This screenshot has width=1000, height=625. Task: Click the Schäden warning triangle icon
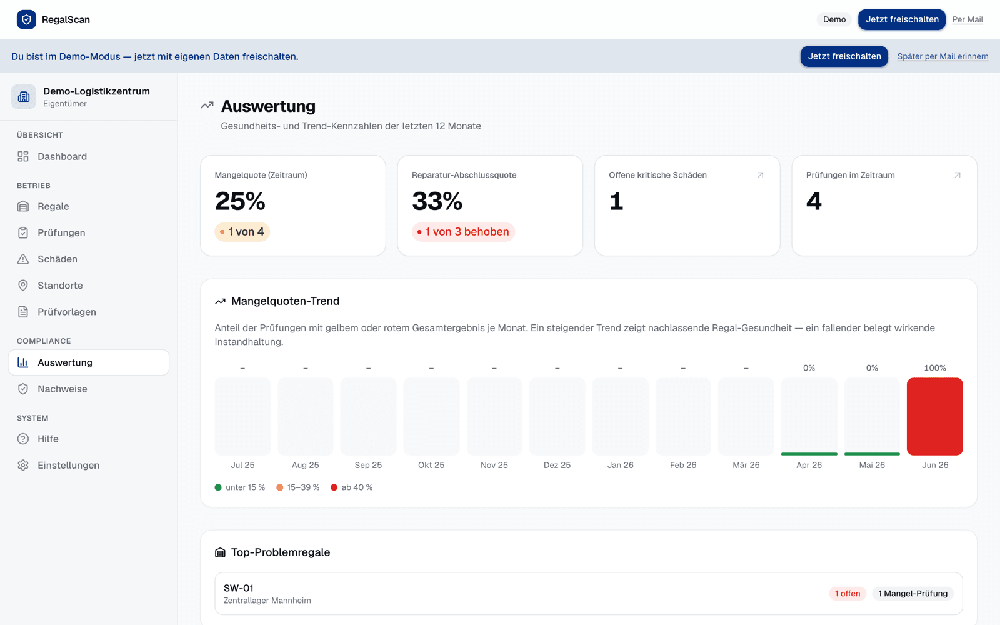[x=23, y=259]
